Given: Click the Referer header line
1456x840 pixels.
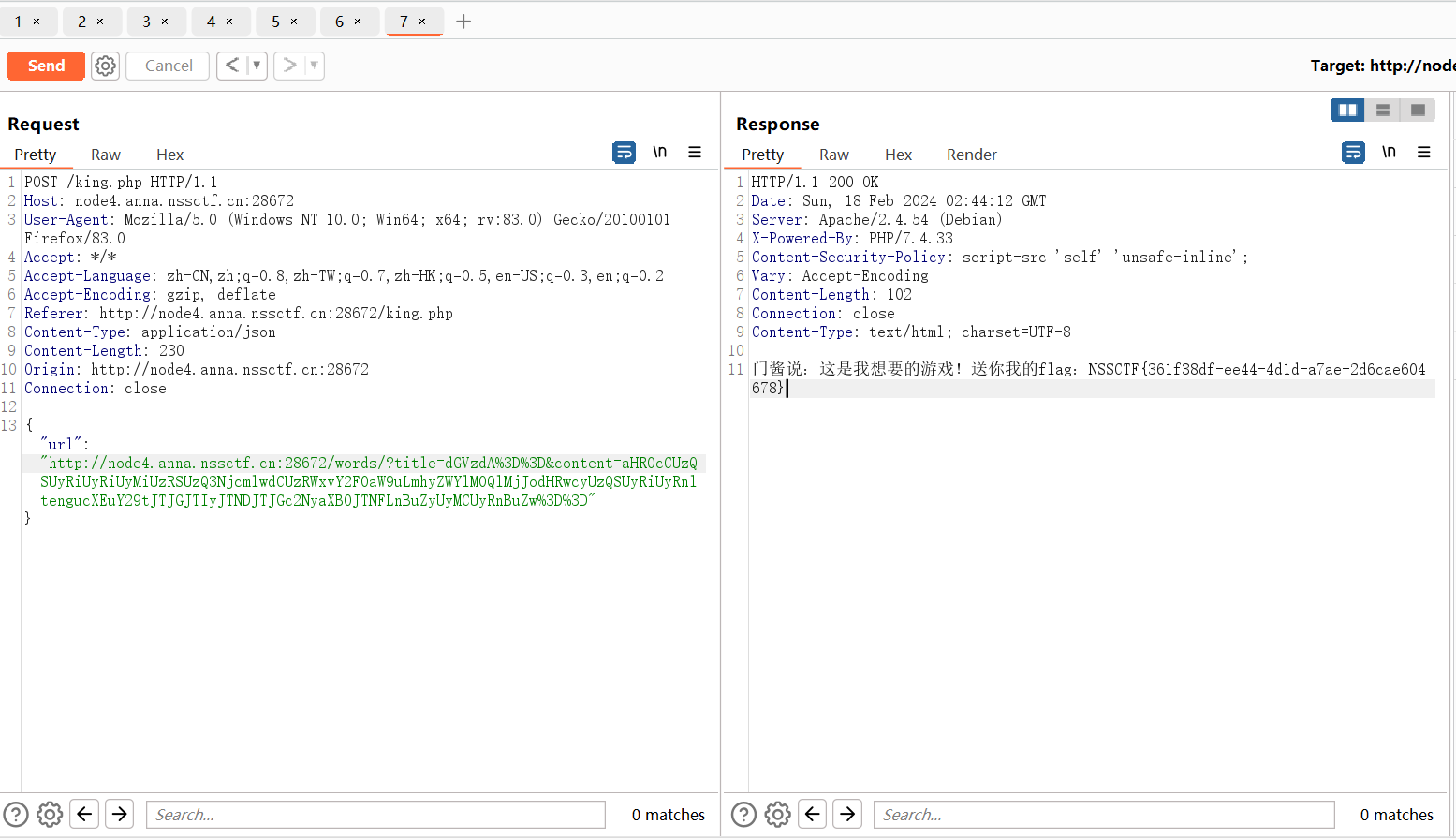Looking at the screenshot, I should (239, 313).
